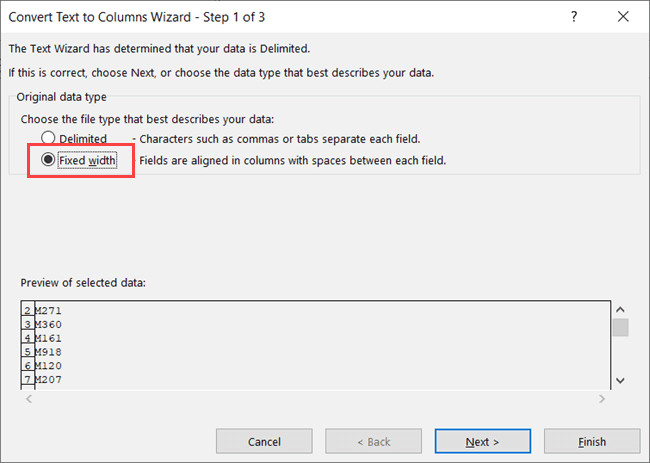The width and height of the screenshot is (650, 463).
Task: Proceed with the Next button
Action: [x=482, y=441]
